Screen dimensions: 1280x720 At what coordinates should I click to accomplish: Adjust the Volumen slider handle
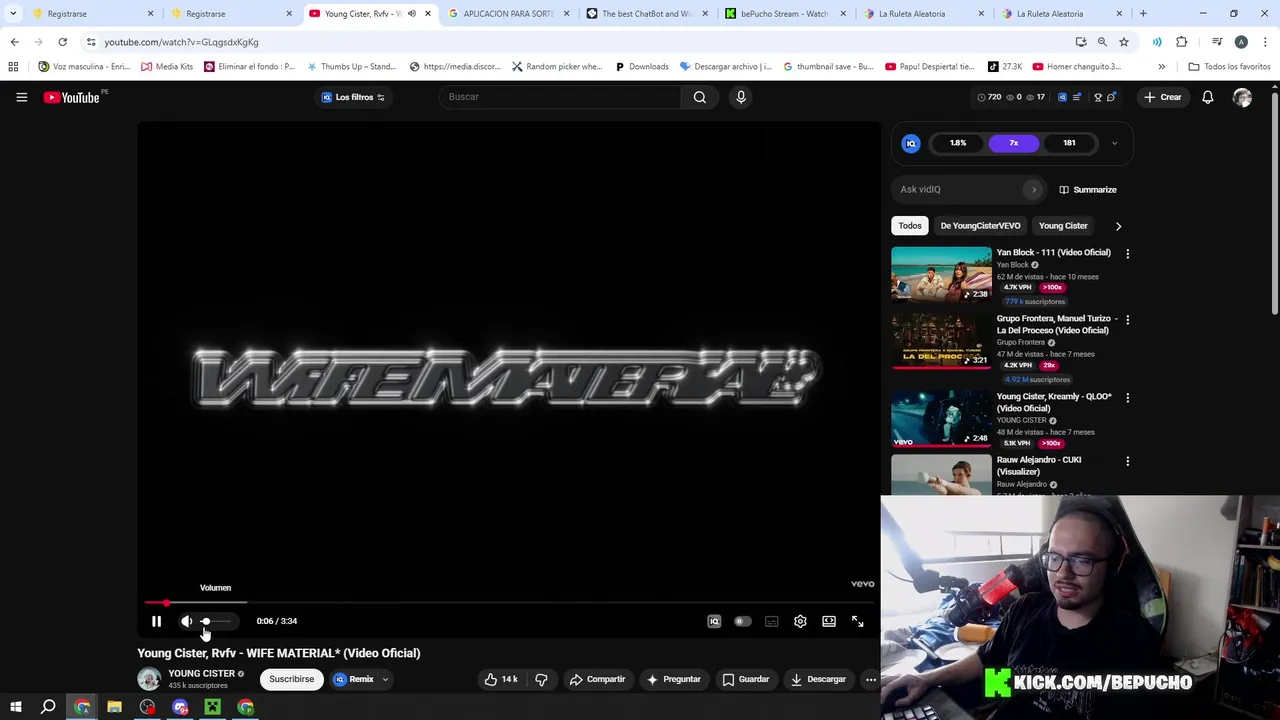click(x=205, y=621)
